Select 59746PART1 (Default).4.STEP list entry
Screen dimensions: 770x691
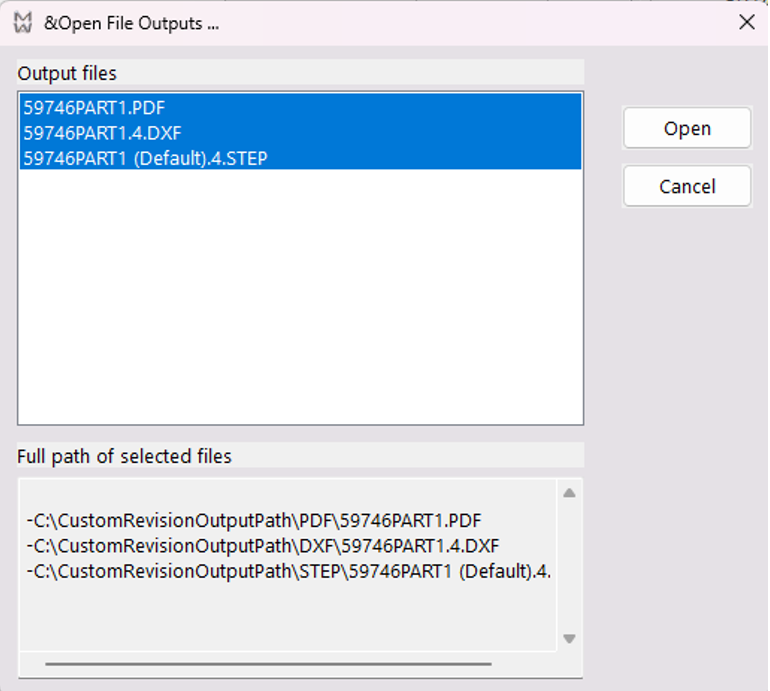pyautogui.click(x=301, y=158)
